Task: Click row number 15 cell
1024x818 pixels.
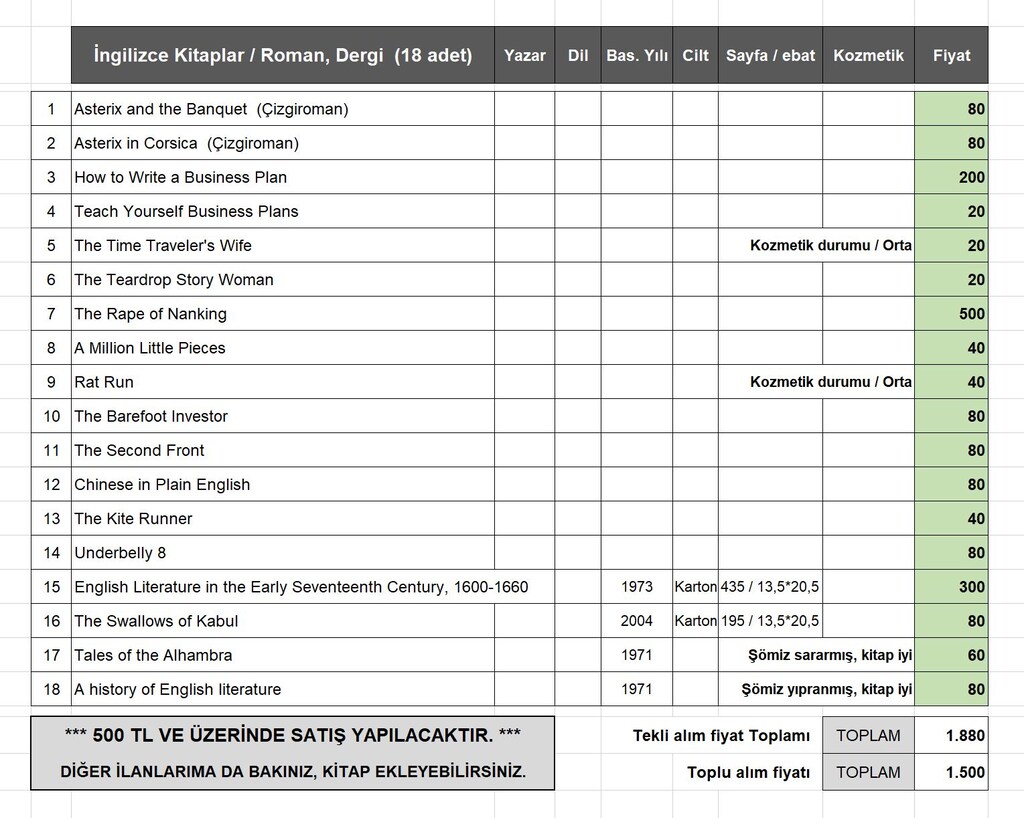Action: coord(52,586)
